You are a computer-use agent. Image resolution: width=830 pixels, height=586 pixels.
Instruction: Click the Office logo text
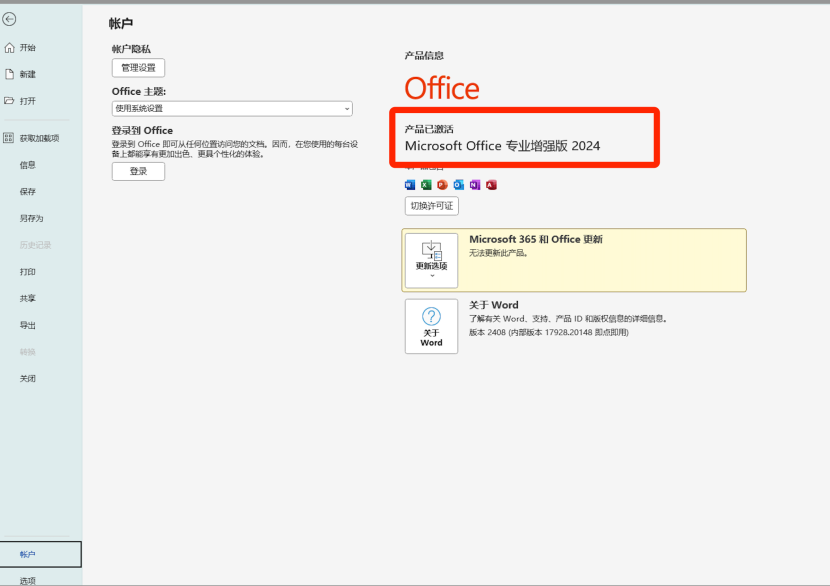click(x=442, y=88)
